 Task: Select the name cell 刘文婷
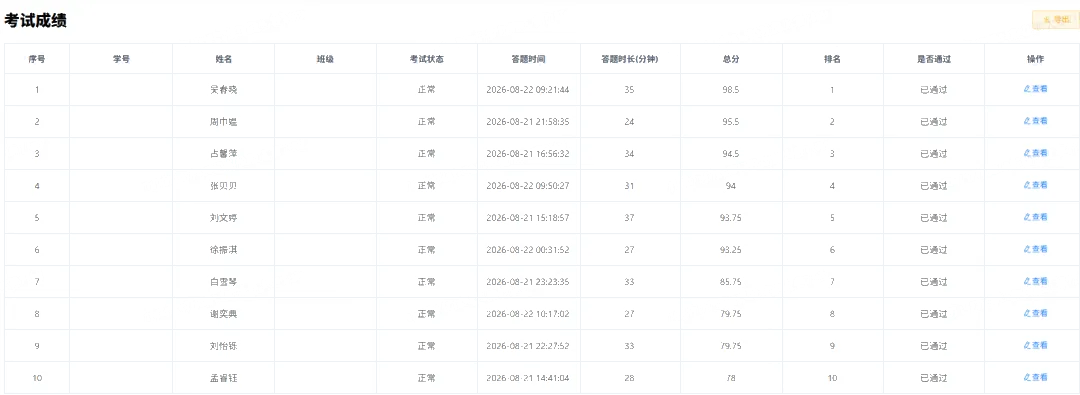click(223, 218)
